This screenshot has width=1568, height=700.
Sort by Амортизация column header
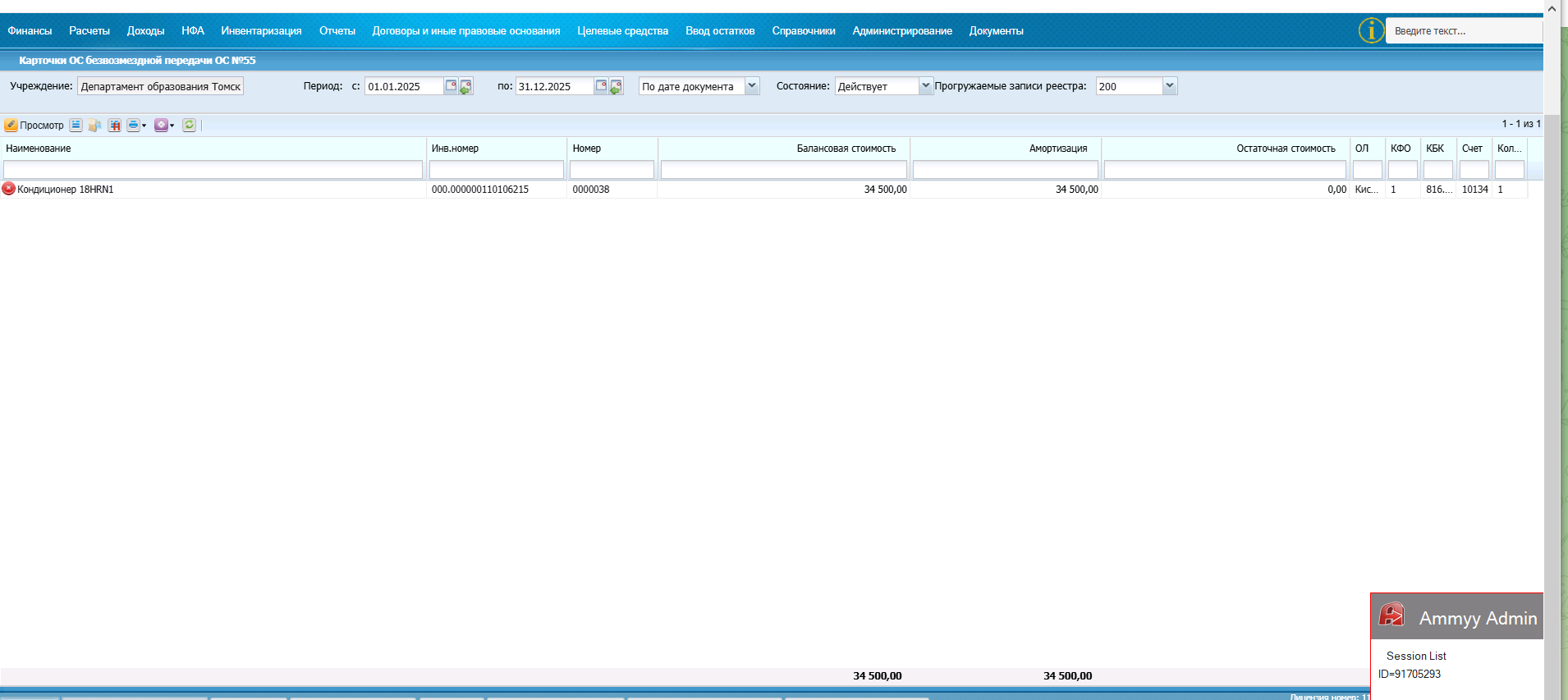coord(1005,149)
